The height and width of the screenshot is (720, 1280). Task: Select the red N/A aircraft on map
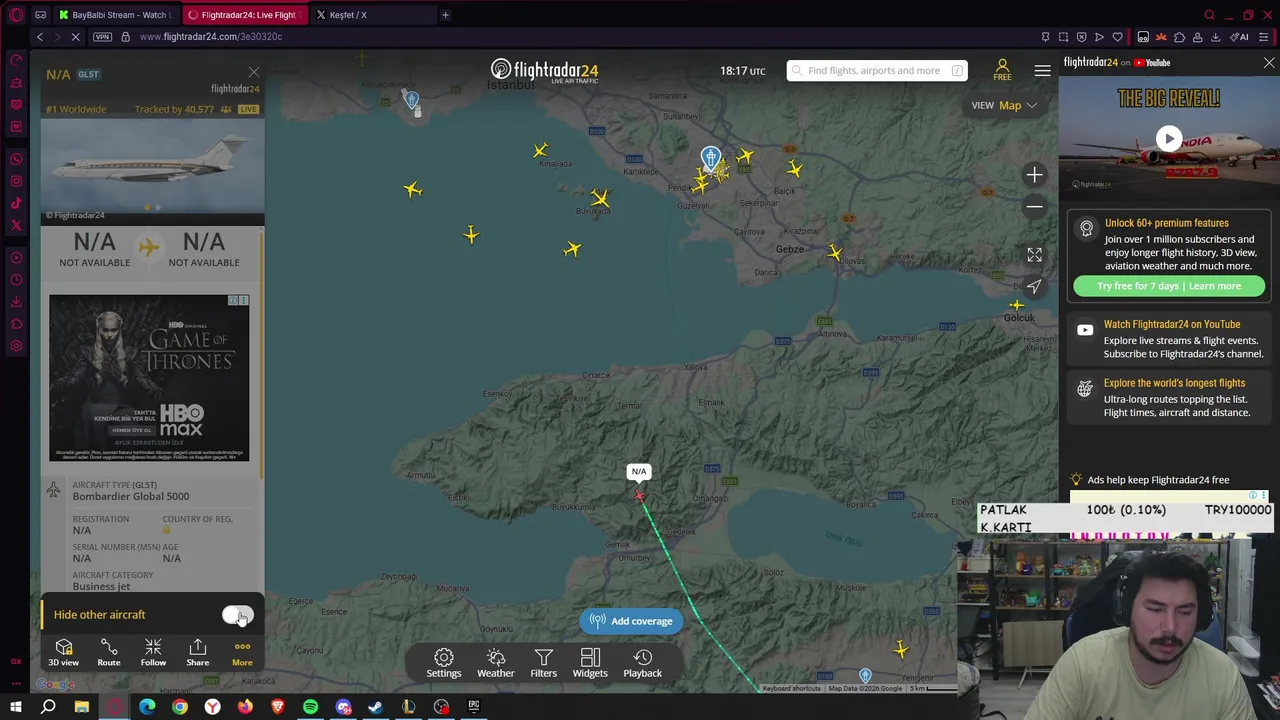(639, 496)
